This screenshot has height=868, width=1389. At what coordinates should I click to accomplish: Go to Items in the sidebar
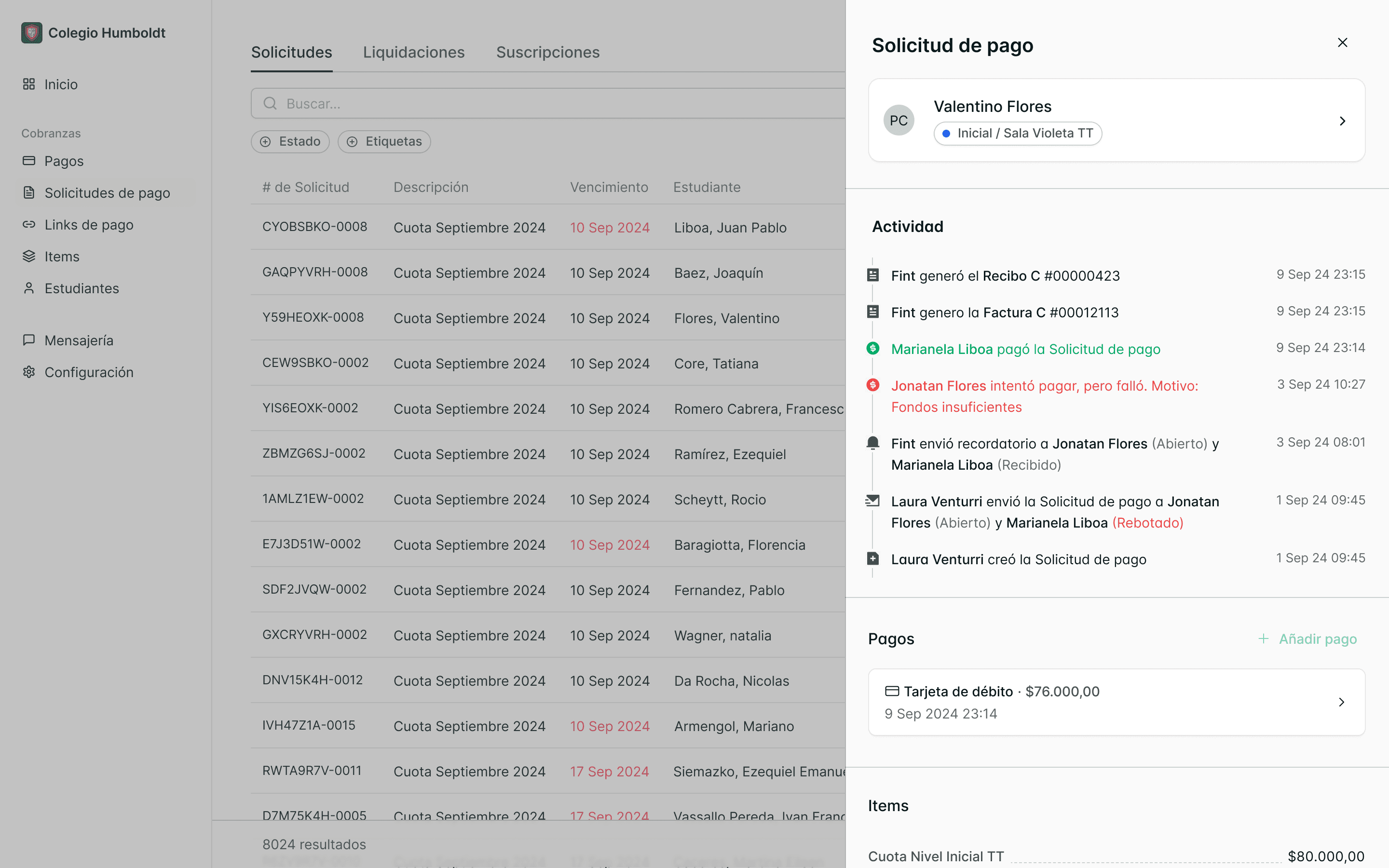[61, 257]
